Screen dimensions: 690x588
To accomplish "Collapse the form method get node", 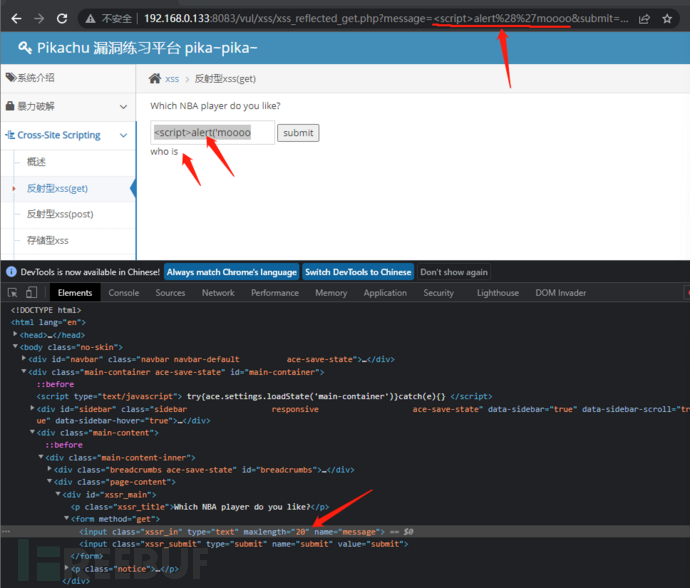I will pyautogui.click(x=66, y=518).
